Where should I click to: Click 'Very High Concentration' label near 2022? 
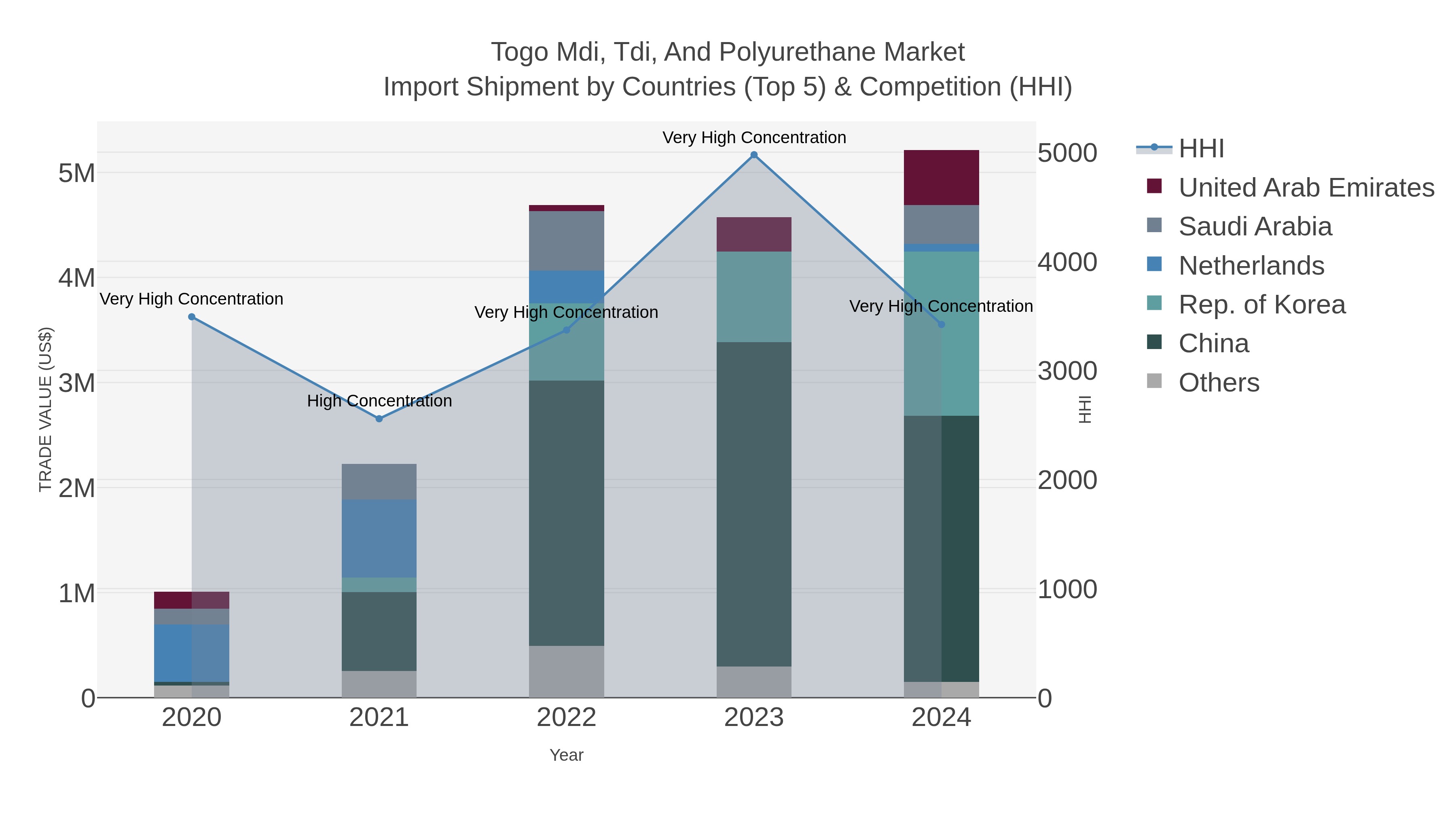[x=566, y=312]
